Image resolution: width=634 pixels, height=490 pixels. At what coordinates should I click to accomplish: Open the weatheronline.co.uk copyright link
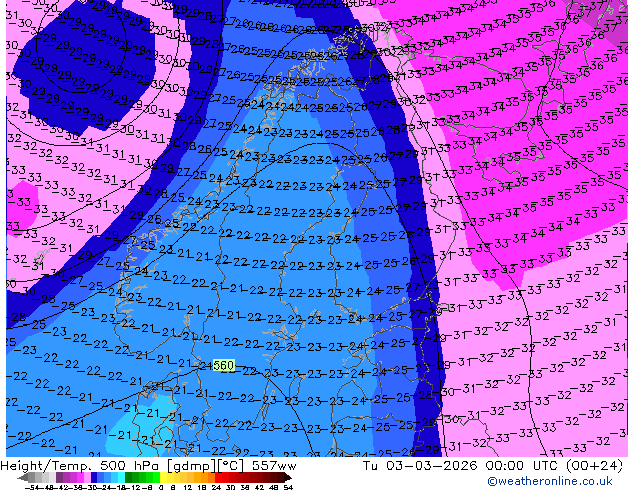[x=549, y=481]
